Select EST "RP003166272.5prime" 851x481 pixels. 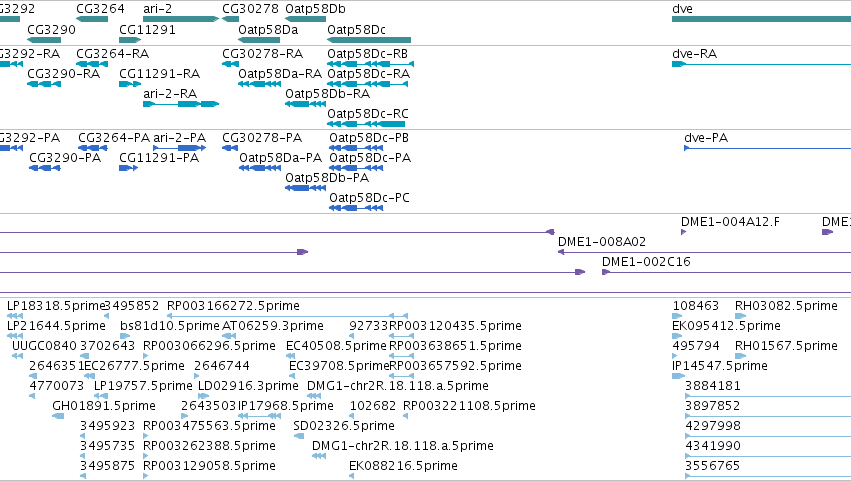click(x=233, y=306)
